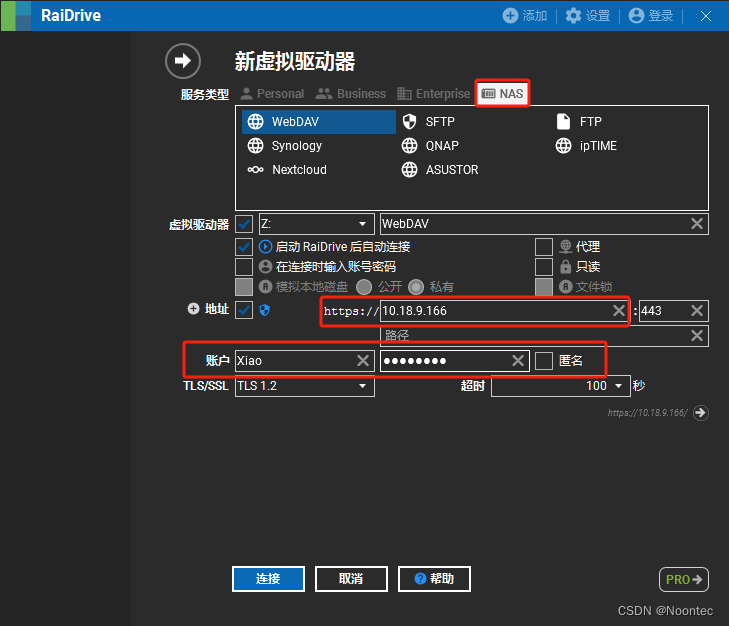Click the 登录 user icon
Viewport: 729px width, 626px height.
(x=636, y=15)
